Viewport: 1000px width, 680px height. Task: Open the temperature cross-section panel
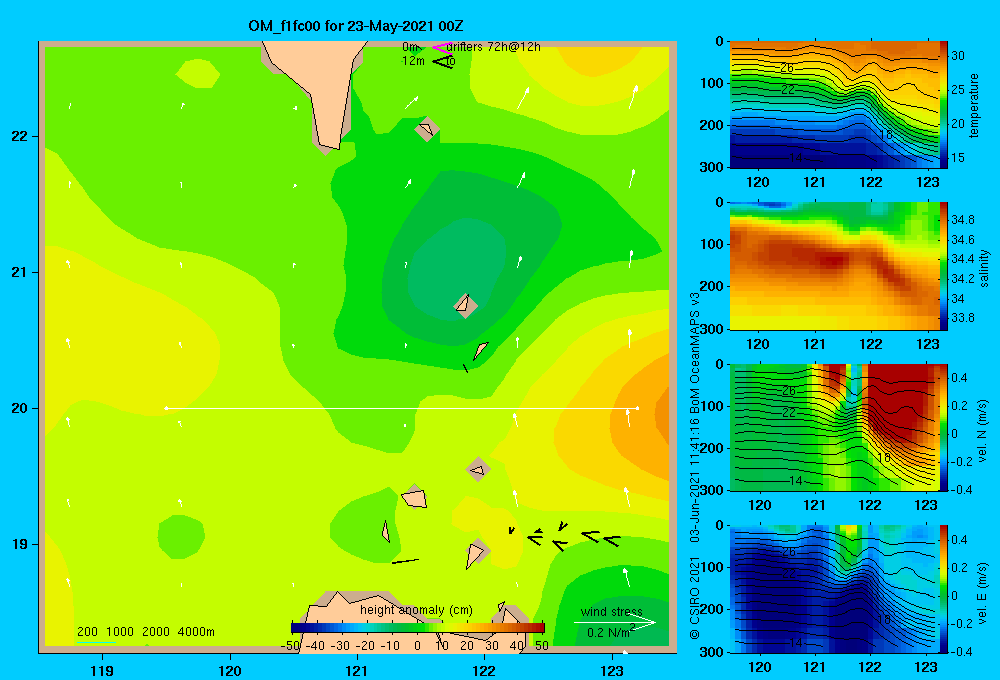click(835, 104)
